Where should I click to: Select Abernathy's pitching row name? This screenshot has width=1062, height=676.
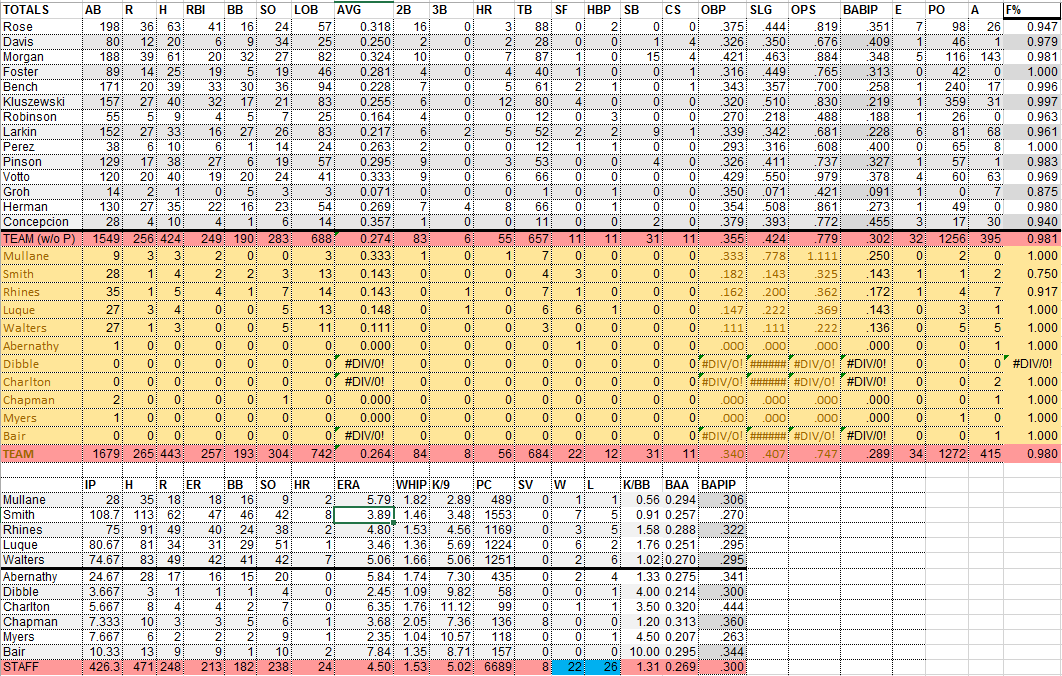(41, 576)
